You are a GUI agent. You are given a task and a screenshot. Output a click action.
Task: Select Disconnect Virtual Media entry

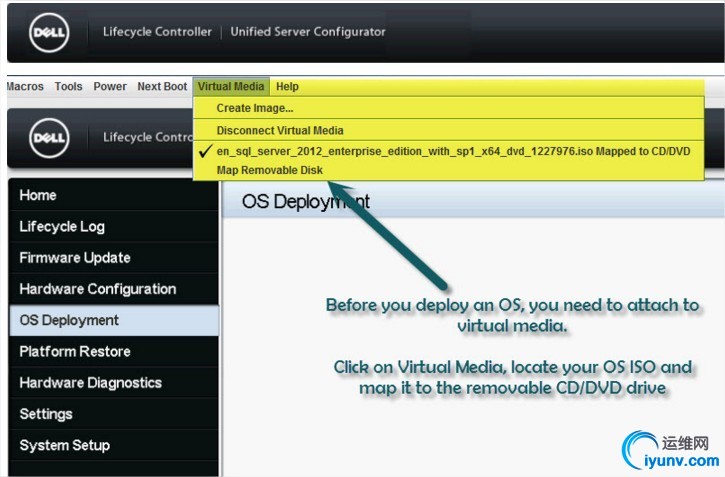click(449, 130)
